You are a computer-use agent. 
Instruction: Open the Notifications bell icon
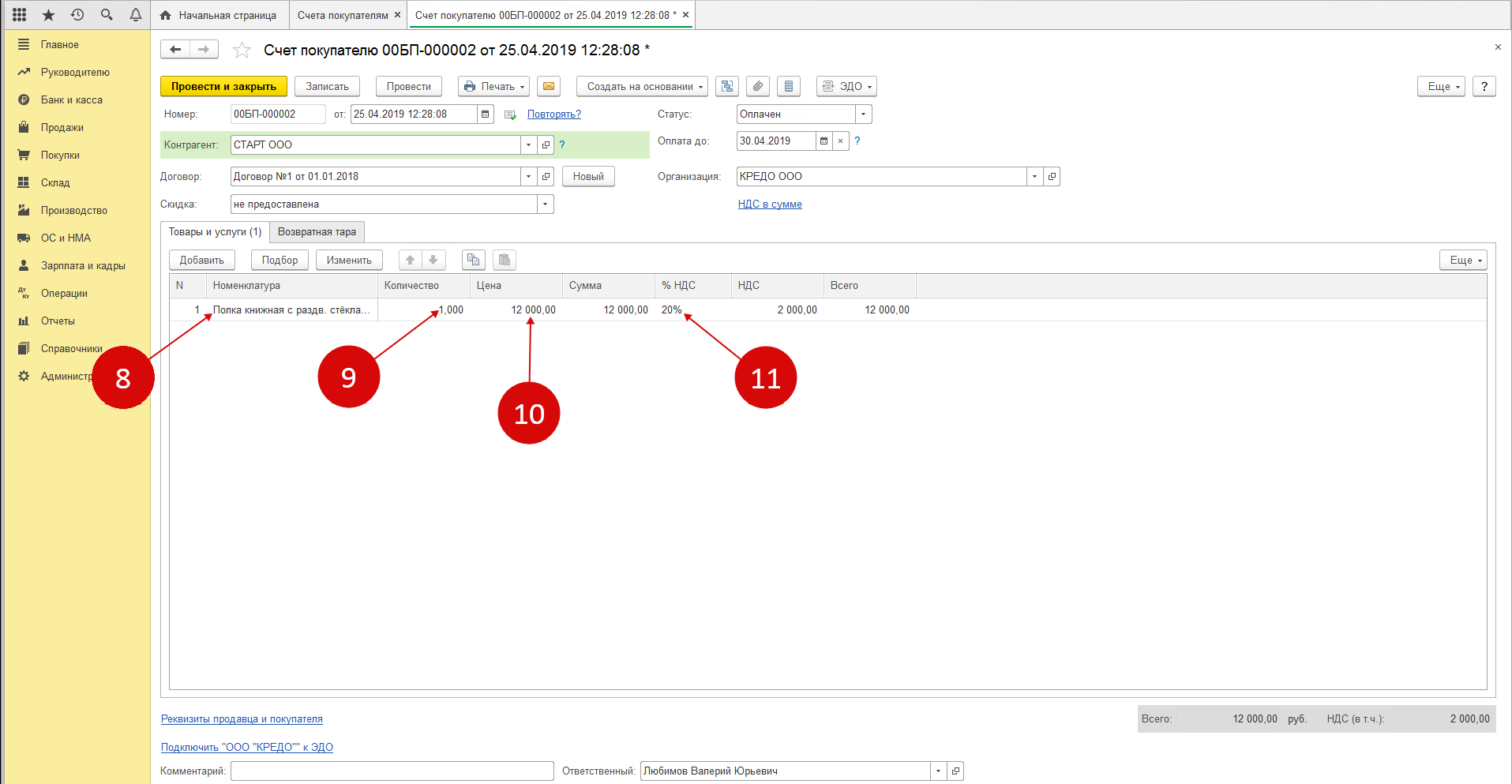[x=136, y=14]
